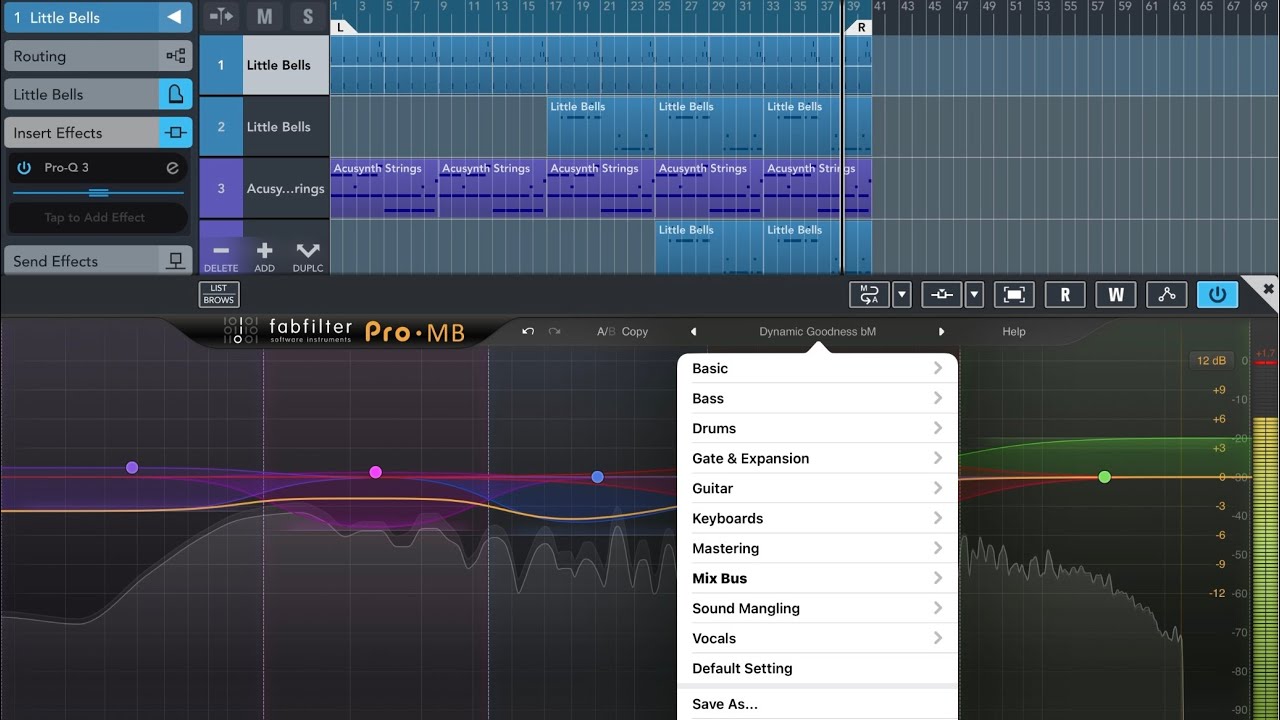Go to the next preset arrow
Image resolution: width=1280 pixels, height=720 pixels.
pyautogui.click(x=941, y=331)
